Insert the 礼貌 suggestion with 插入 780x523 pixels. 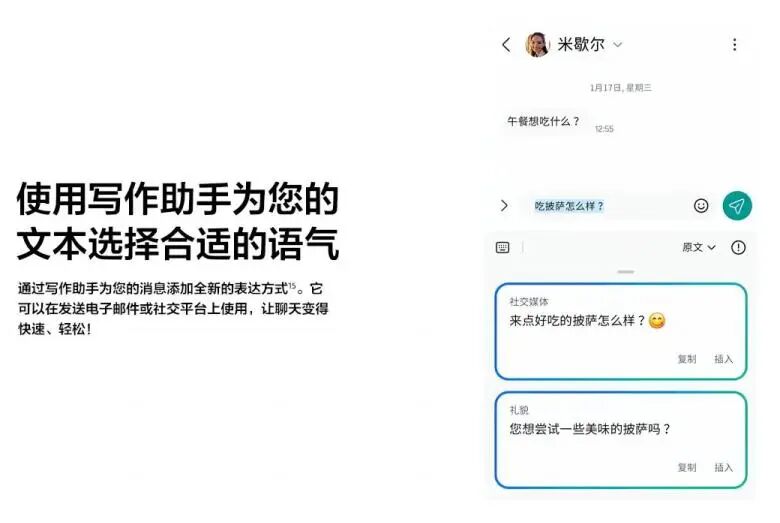coord(723,467)
